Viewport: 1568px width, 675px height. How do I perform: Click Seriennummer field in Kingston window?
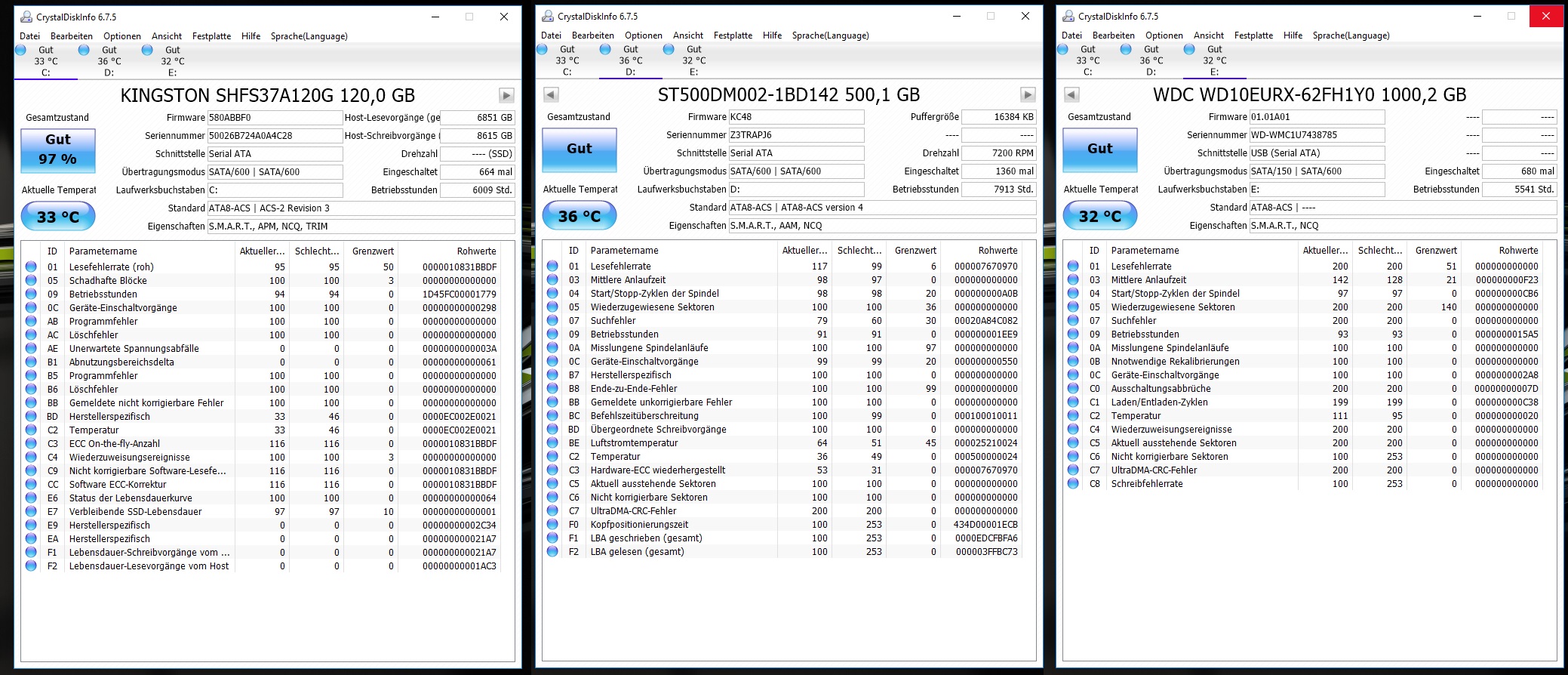coord(275,136)
